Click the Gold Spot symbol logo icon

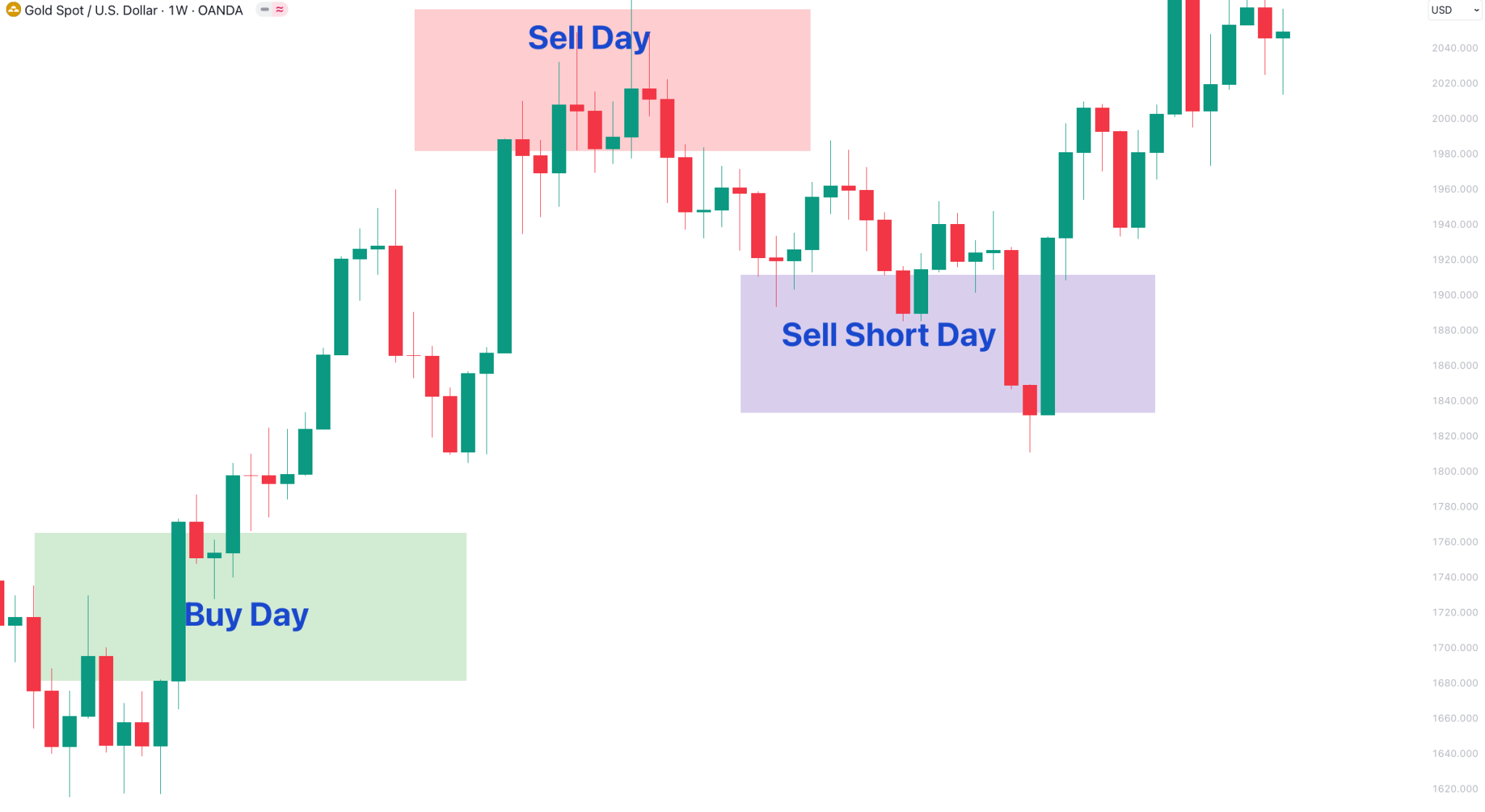tap(13, 9)
